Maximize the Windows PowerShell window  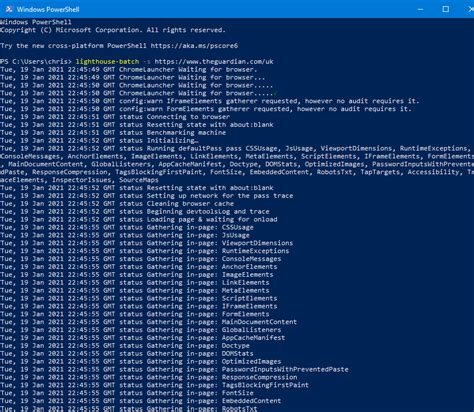445,9
